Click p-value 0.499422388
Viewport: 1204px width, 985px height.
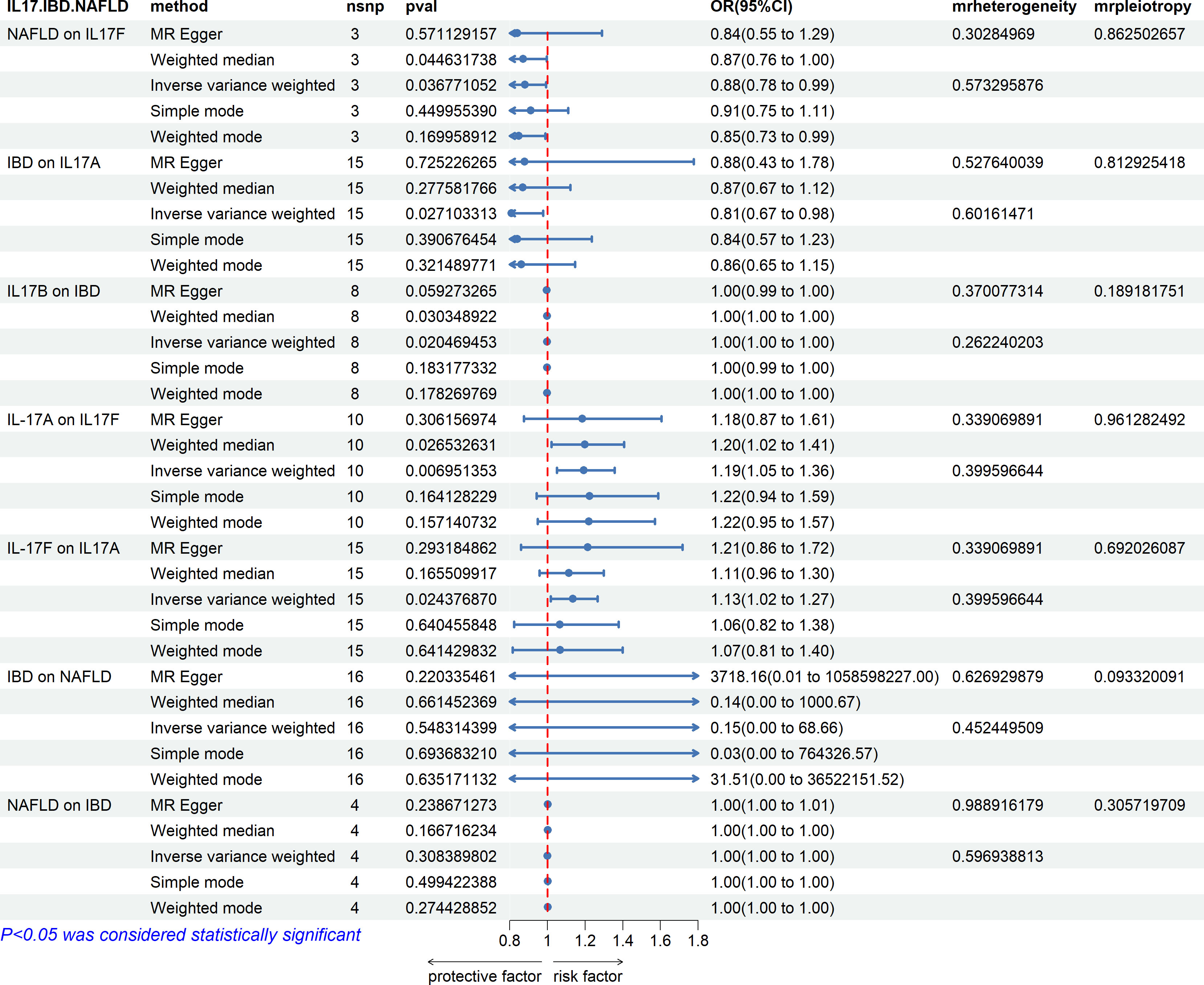pos(451,882)
